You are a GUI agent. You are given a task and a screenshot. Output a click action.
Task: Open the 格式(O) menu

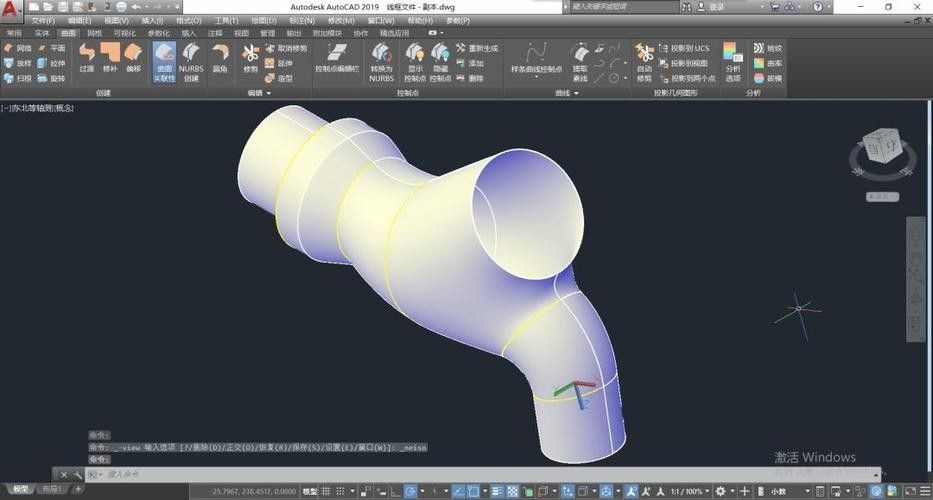tap(188, 20)
